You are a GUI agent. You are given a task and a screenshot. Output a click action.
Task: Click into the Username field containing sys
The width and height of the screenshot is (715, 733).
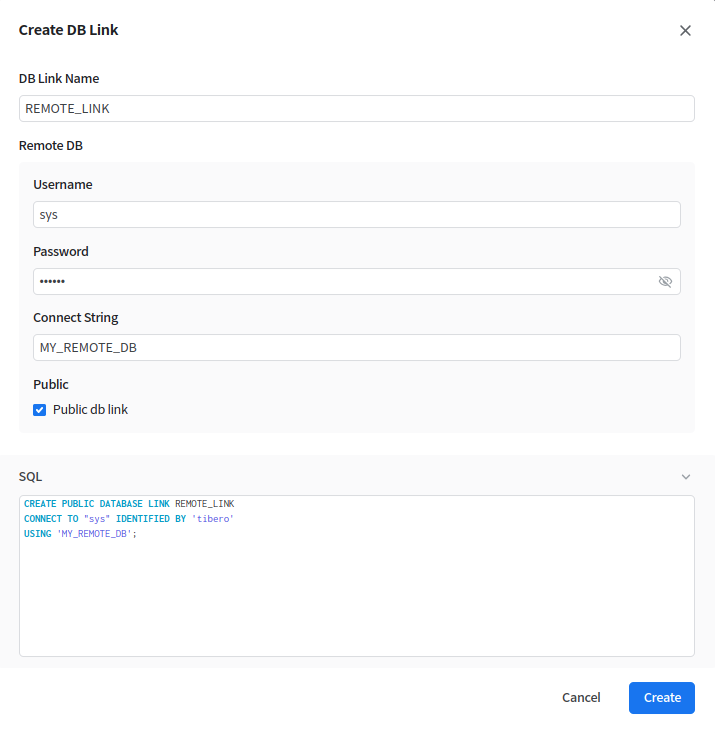356,215
